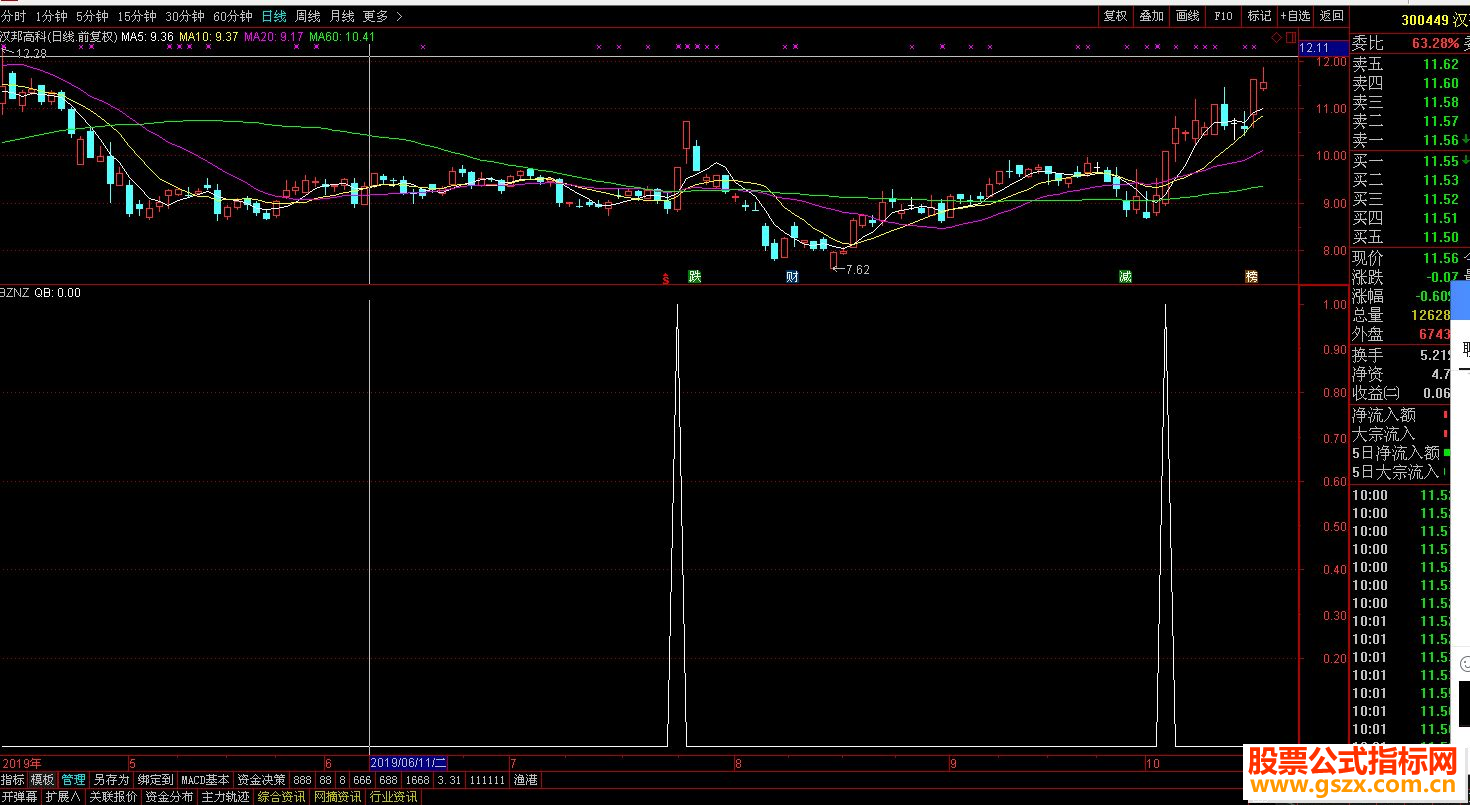1470x805 pixels.
Task: Switch to the 分时 timeframe tab
Action: tap(12, 16)
